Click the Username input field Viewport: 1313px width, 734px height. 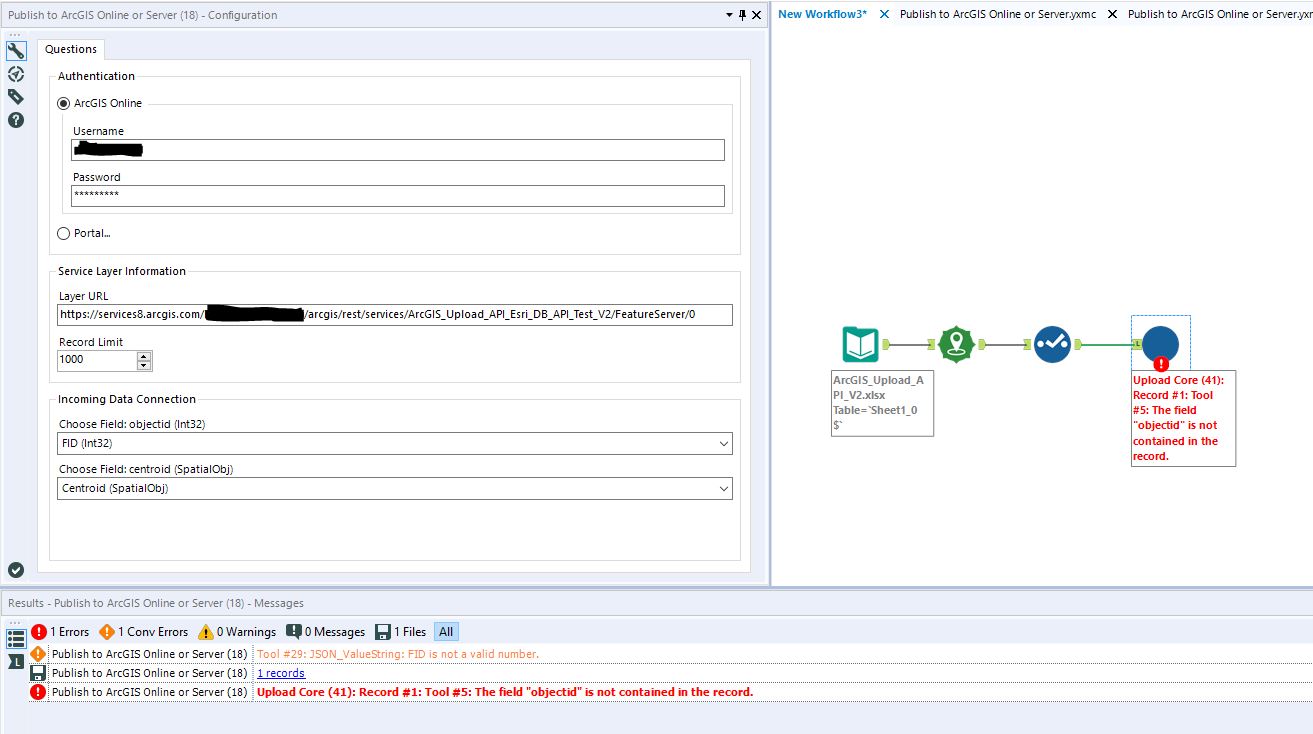(x=398, y=150)
